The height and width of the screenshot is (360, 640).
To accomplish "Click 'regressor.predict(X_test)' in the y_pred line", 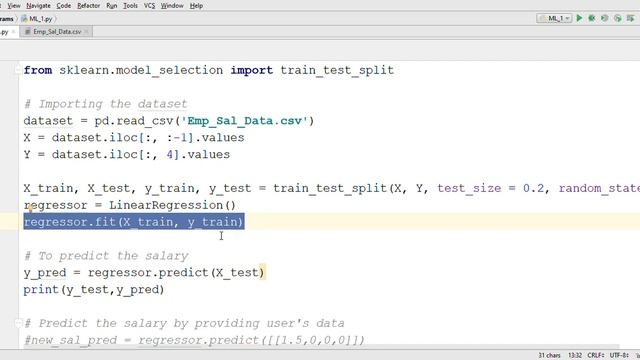I will coord(176,272).
